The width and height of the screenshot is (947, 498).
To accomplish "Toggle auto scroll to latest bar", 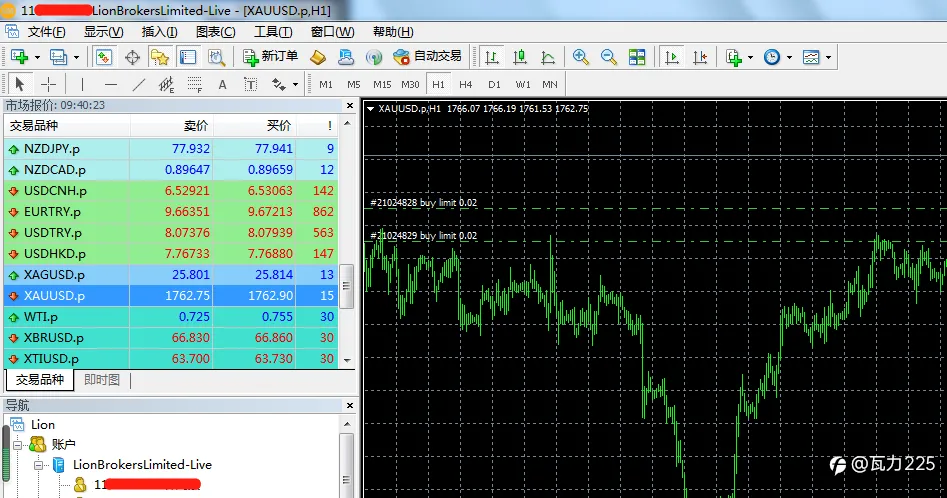I will pyautogui.click(x=672, y=57).
